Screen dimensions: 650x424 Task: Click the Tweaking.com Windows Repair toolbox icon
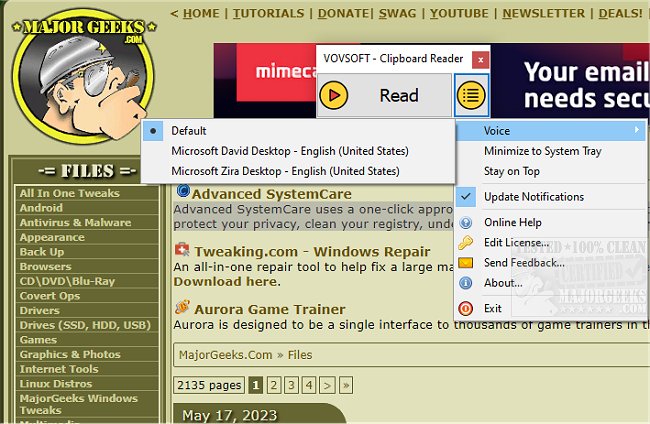pos(182,250)
